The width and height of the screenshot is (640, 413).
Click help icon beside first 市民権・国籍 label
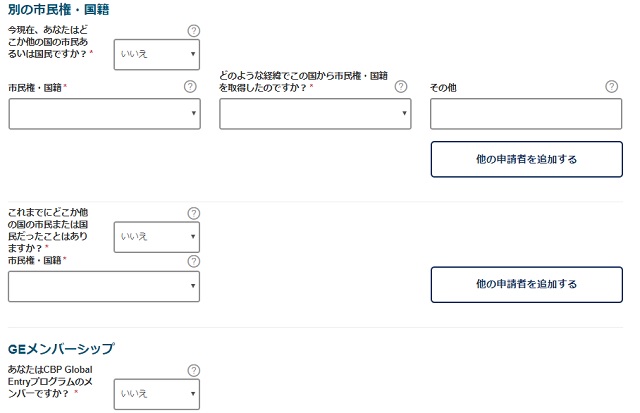click(x=190, y=87)
